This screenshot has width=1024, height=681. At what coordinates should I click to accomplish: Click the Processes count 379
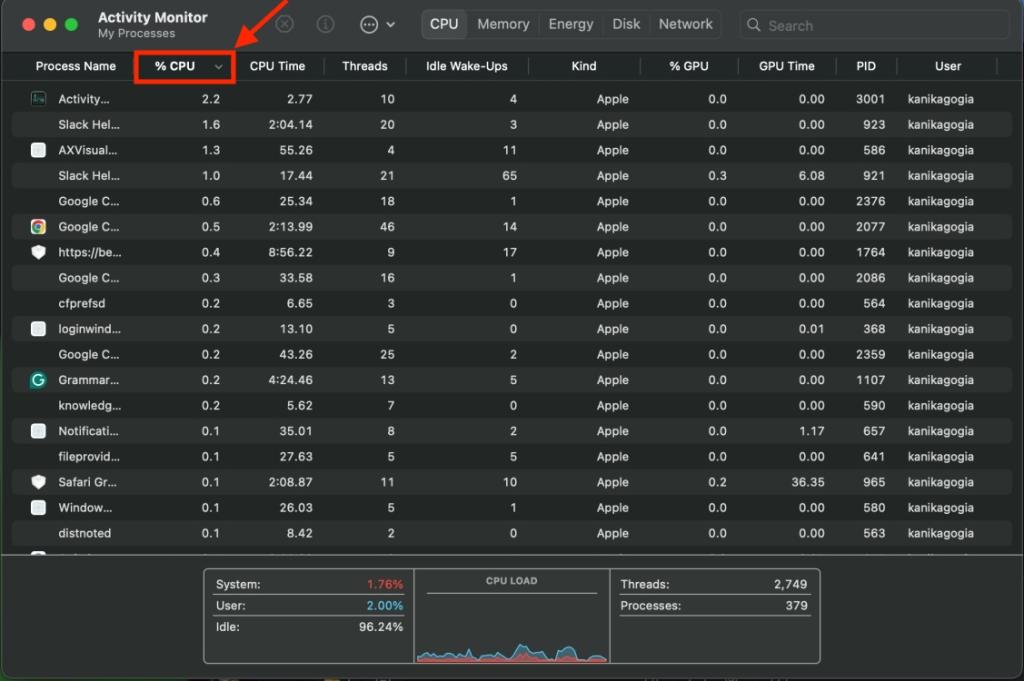click(796, 605)
